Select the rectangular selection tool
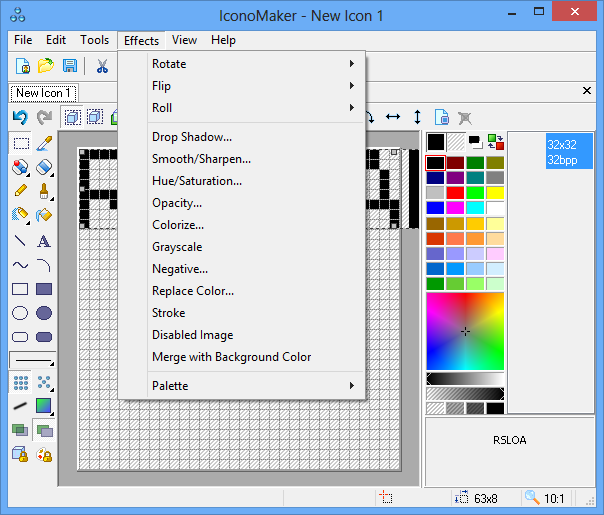This screenshot has width=604, height=515. tap(21, 143)
